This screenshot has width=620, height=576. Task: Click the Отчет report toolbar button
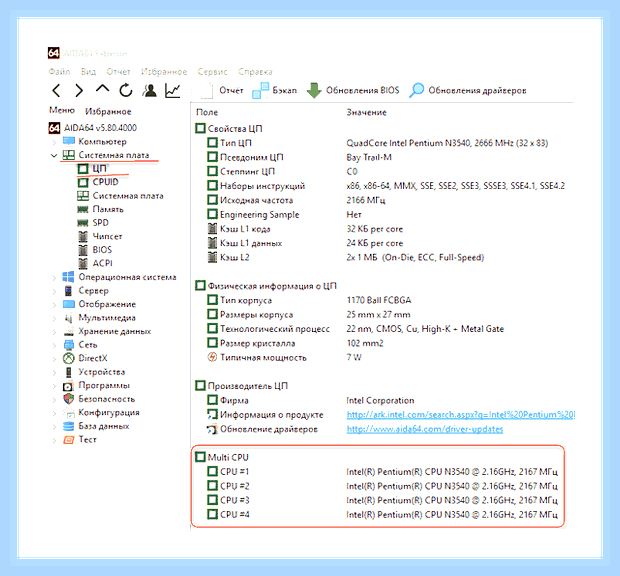(x=222, y=91)
